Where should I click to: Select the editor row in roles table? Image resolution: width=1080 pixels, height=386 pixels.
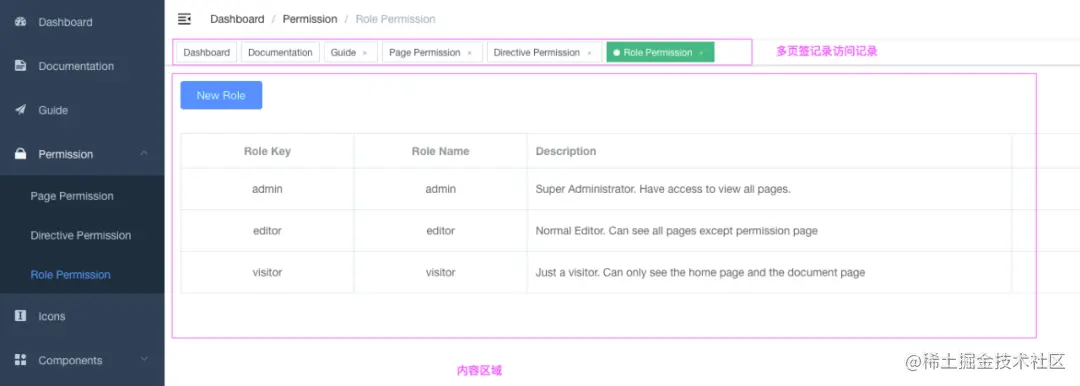[x=596, y=231]
